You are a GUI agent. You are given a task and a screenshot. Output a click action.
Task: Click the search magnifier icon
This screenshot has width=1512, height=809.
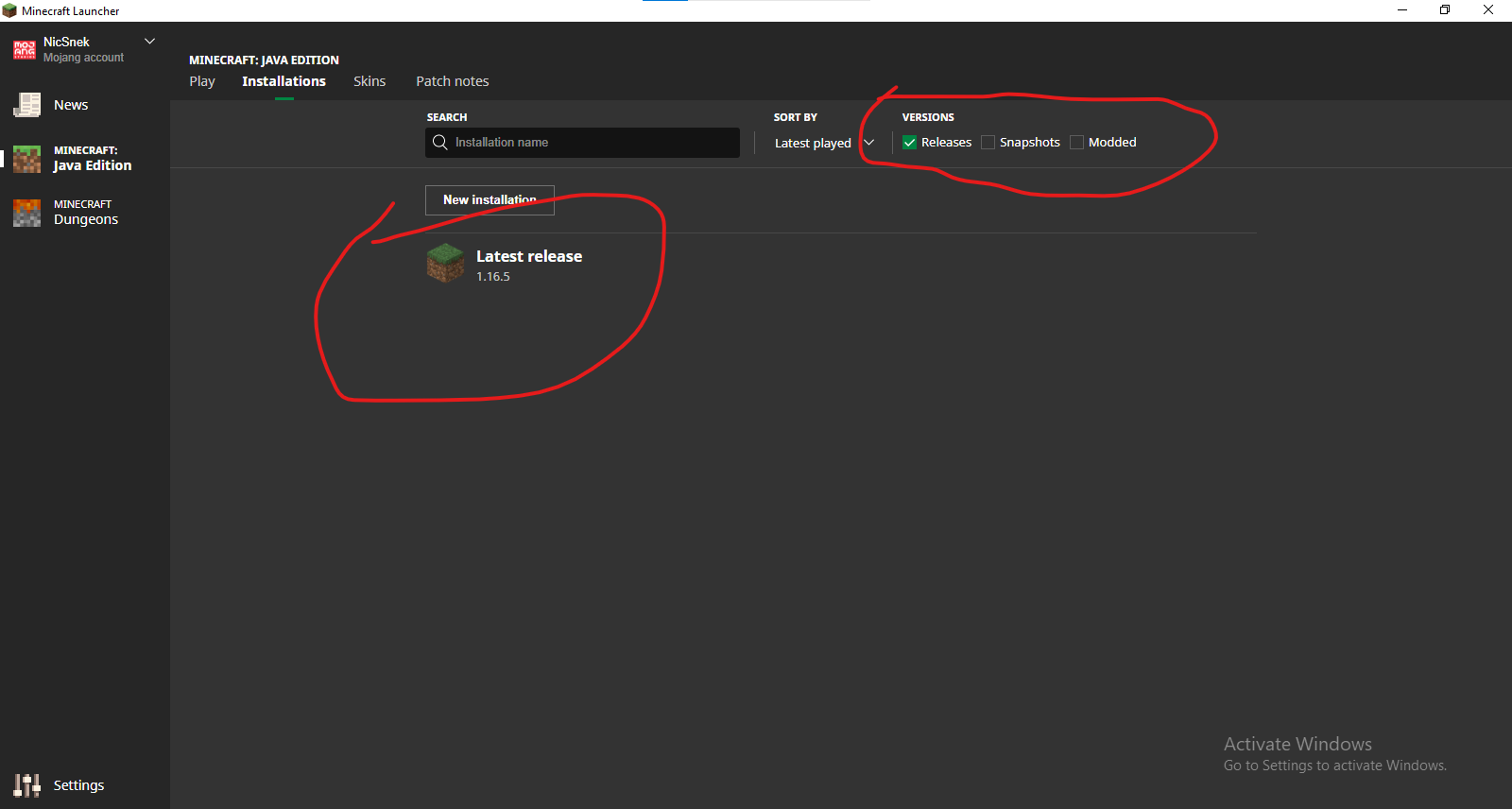point(440,143)
